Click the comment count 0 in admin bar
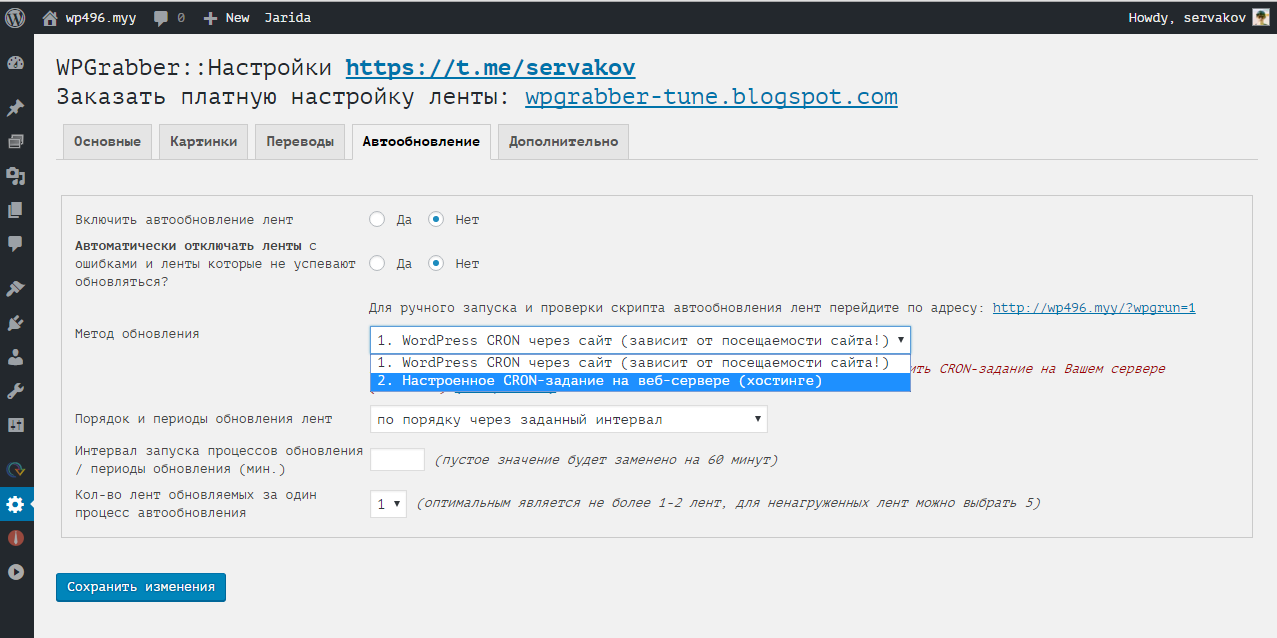 (180, 18)
